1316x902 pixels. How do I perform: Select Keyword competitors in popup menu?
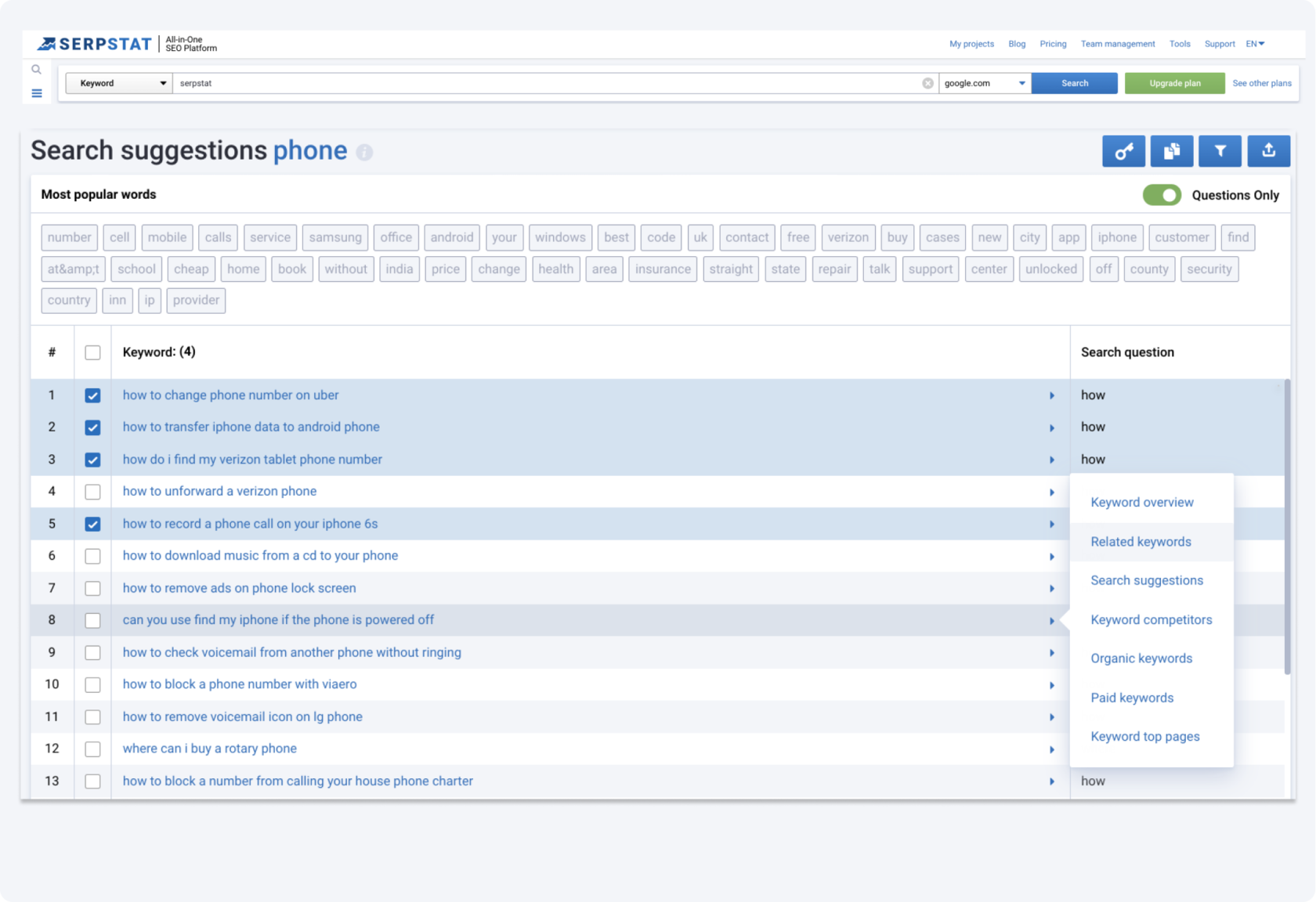[1151, 619]
